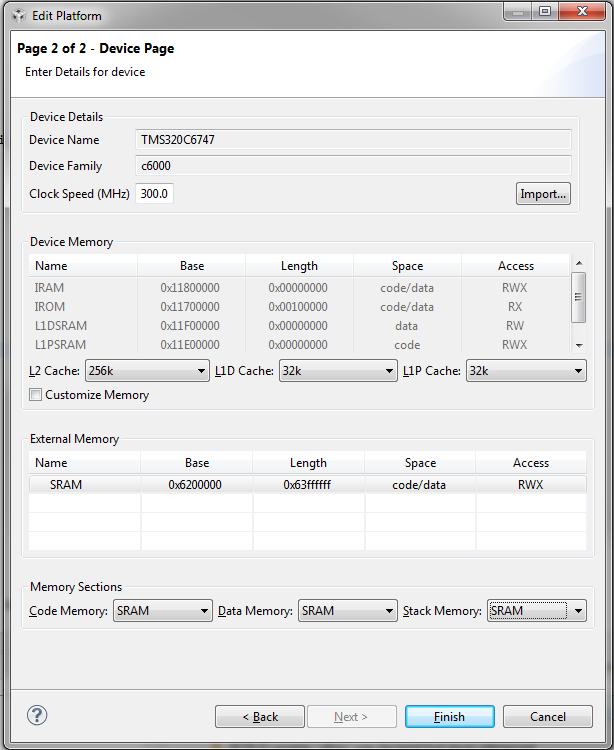
Task: Click External Memory base 0x6200000
Action: (x=195, y=485)
